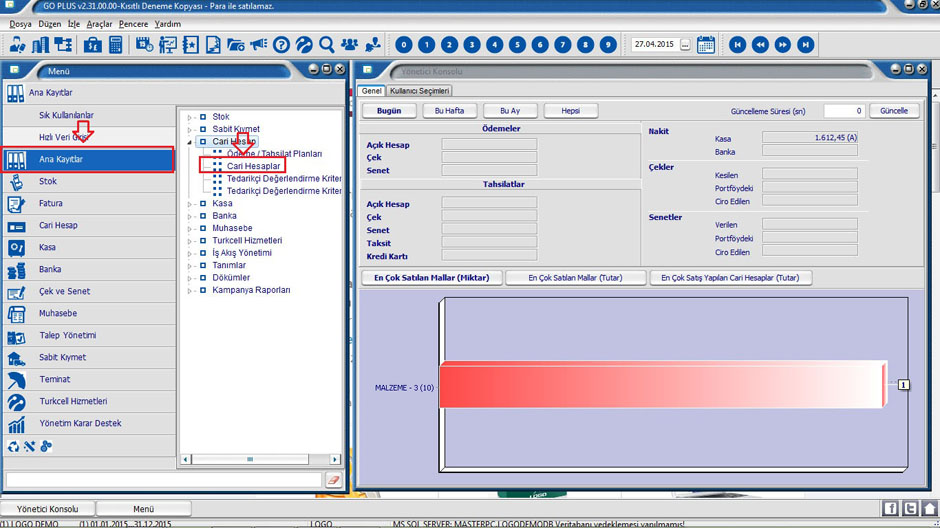Expand the Stok tree node
The height and width of the screenshot is (528, 940).
coord(189,117)
